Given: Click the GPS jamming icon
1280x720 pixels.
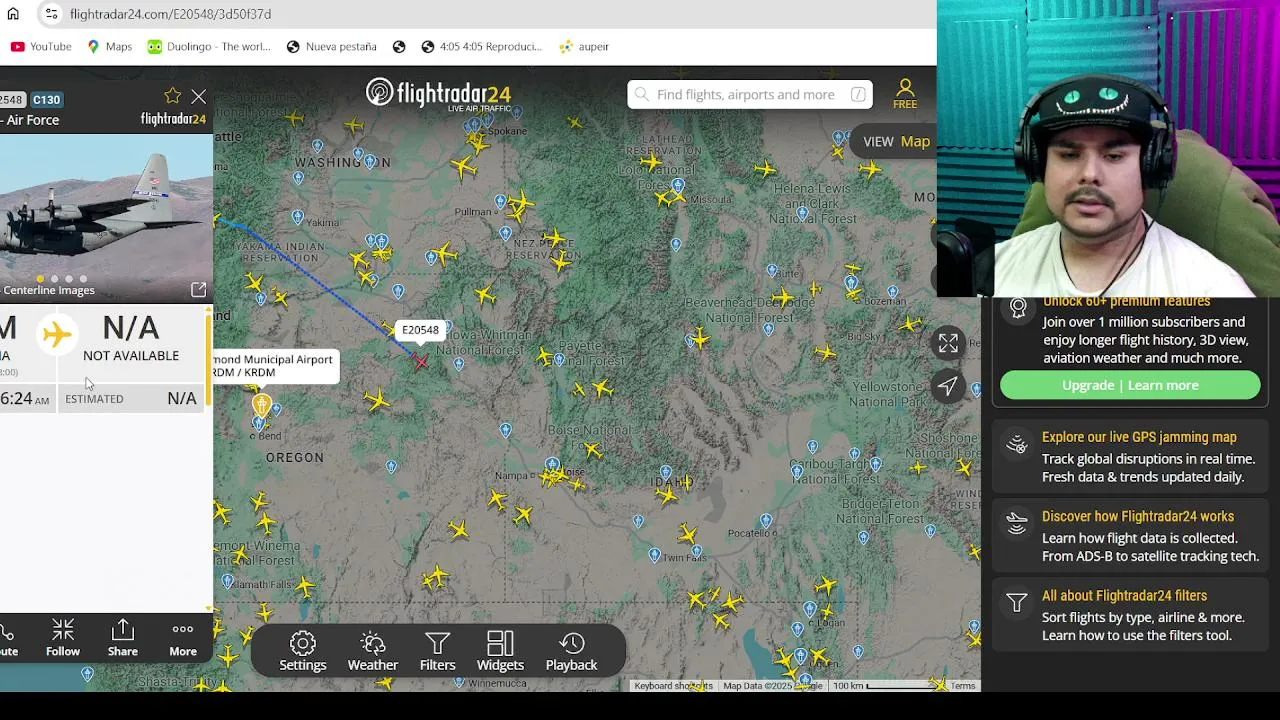Looking at the screenshot, I should click(x=1017, y=444).
